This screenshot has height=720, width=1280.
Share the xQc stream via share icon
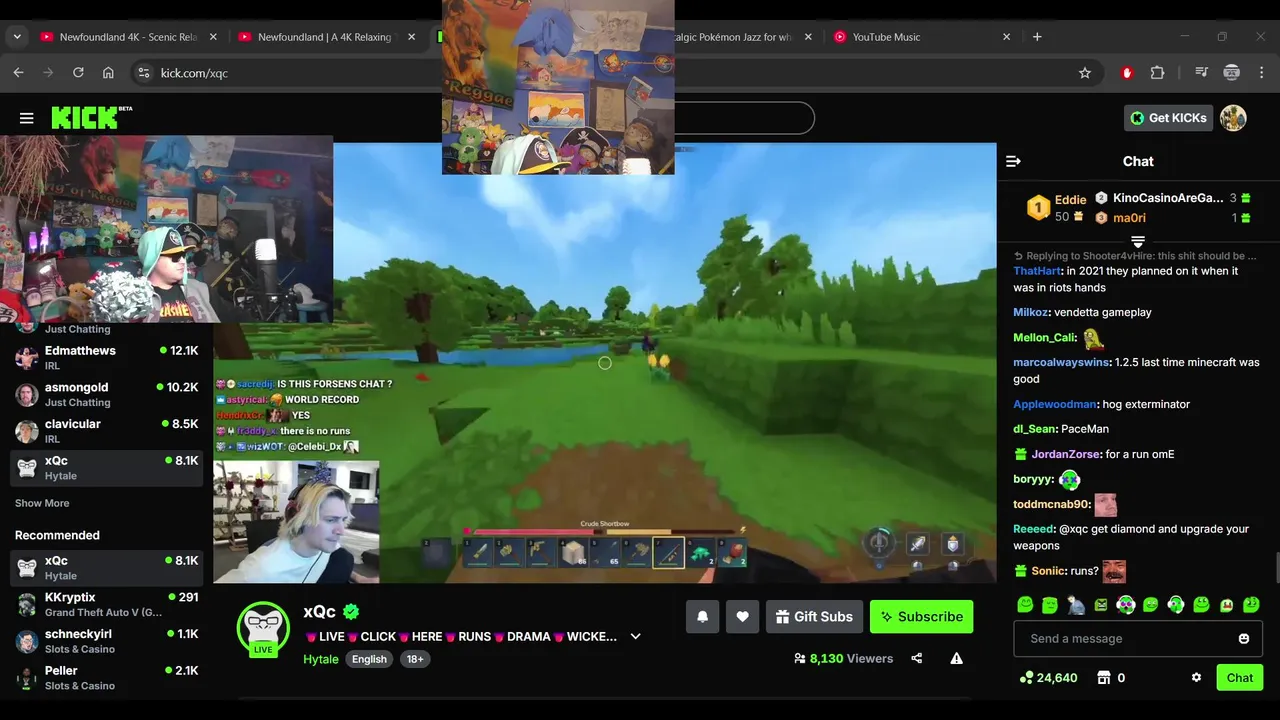click(x=917, y=658)
